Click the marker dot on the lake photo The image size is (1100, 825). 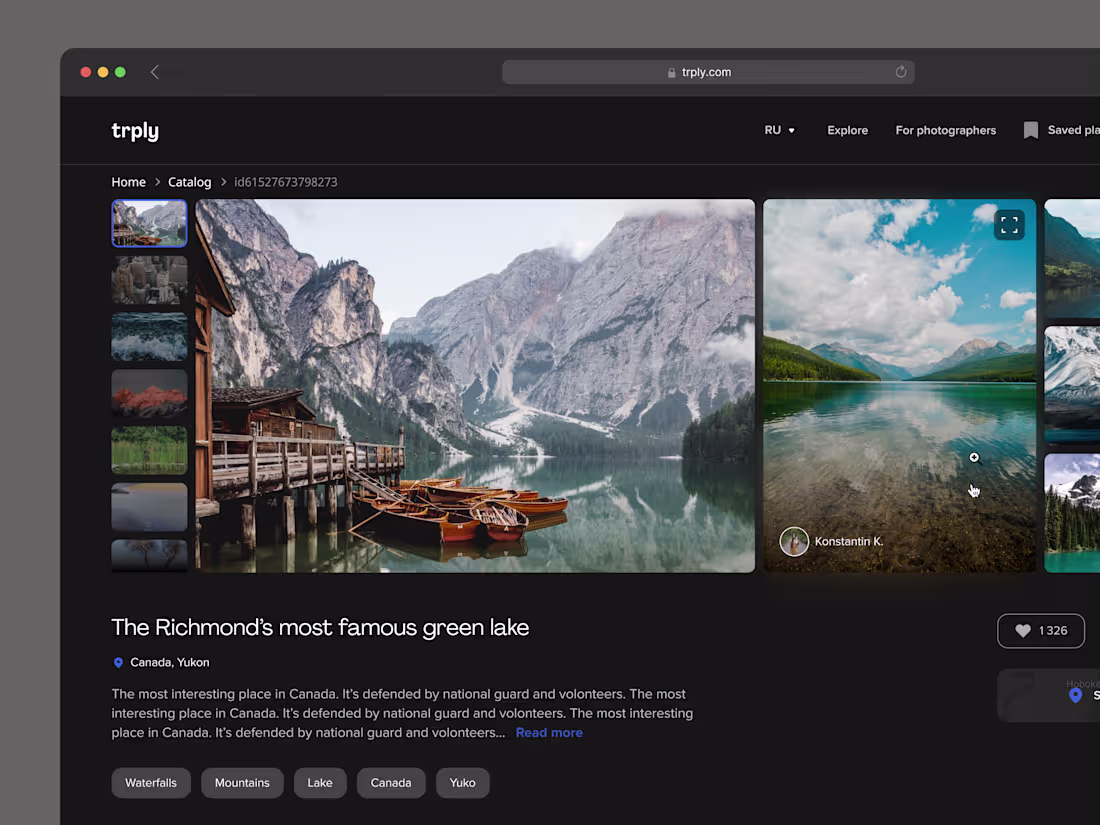[x=974, y=457]
